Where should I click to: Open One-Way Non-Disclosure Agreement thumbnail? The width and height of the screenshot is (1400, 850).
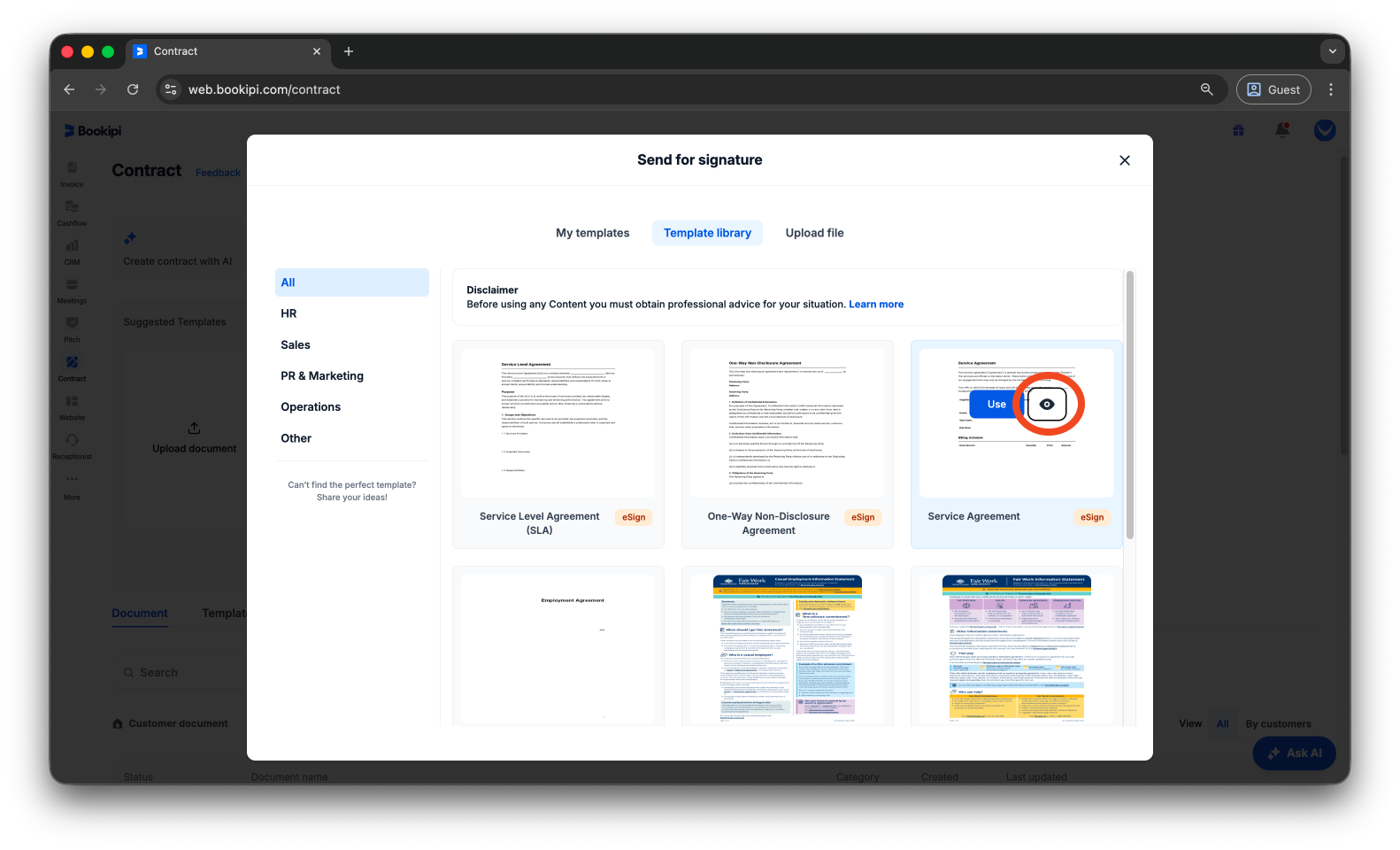click(x=788, y=423)
